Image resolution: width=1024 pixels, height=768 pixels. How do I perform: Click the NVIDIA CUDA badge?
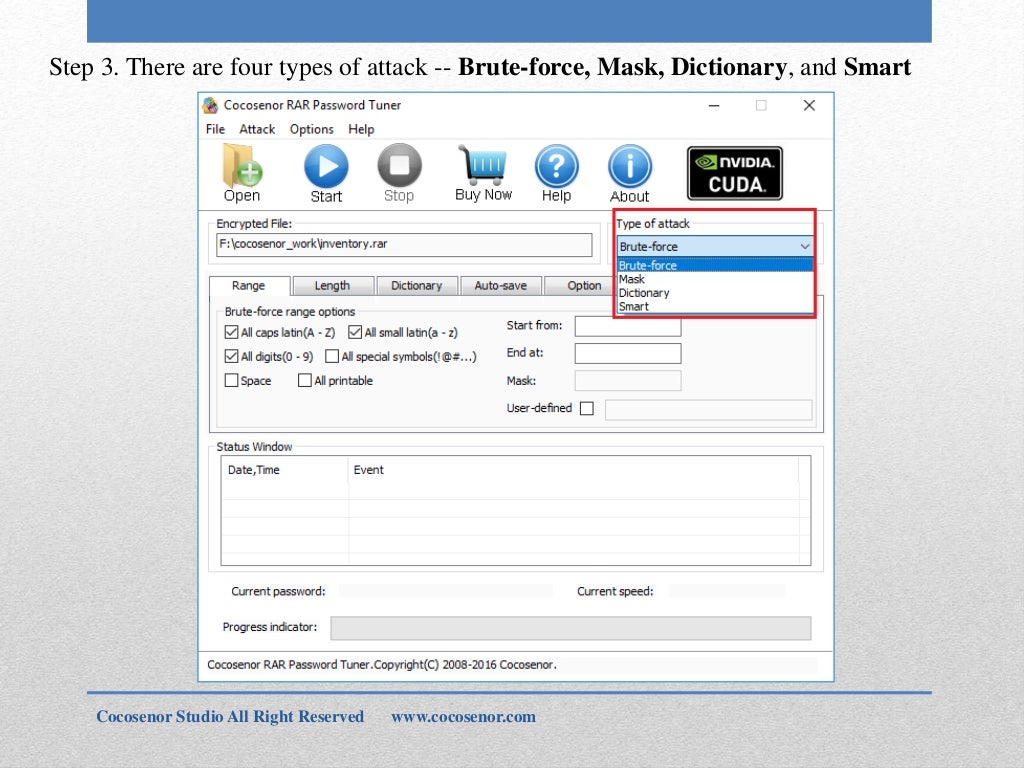[x=735, y=173]
